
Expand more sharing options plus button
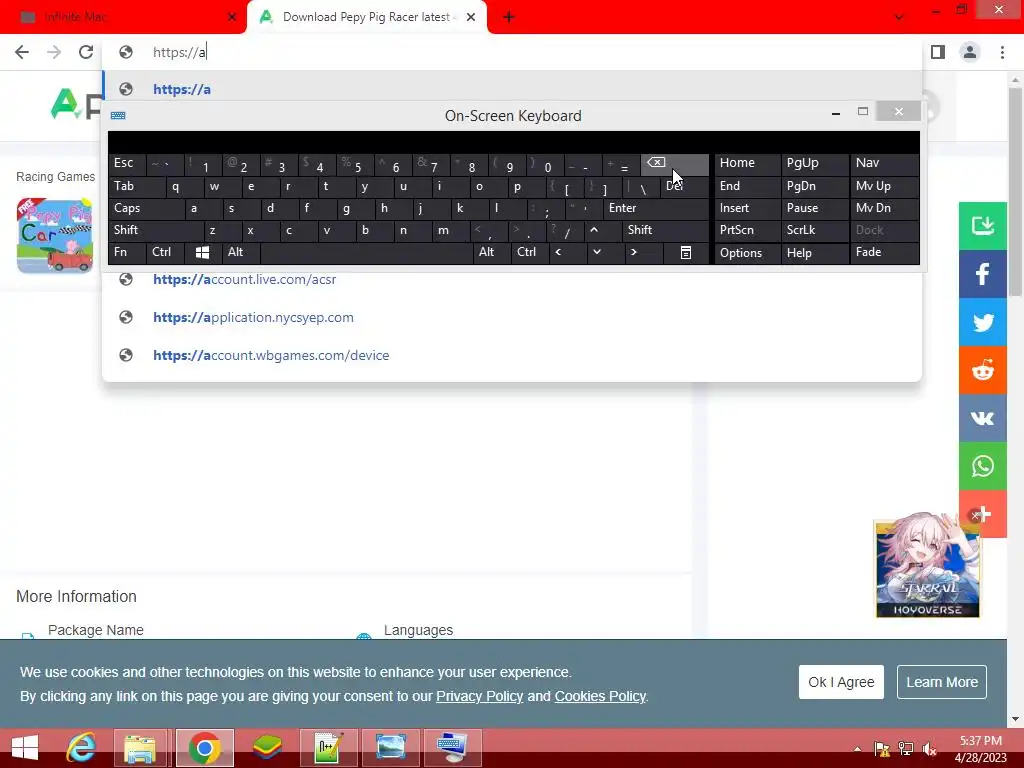(986, 514)
